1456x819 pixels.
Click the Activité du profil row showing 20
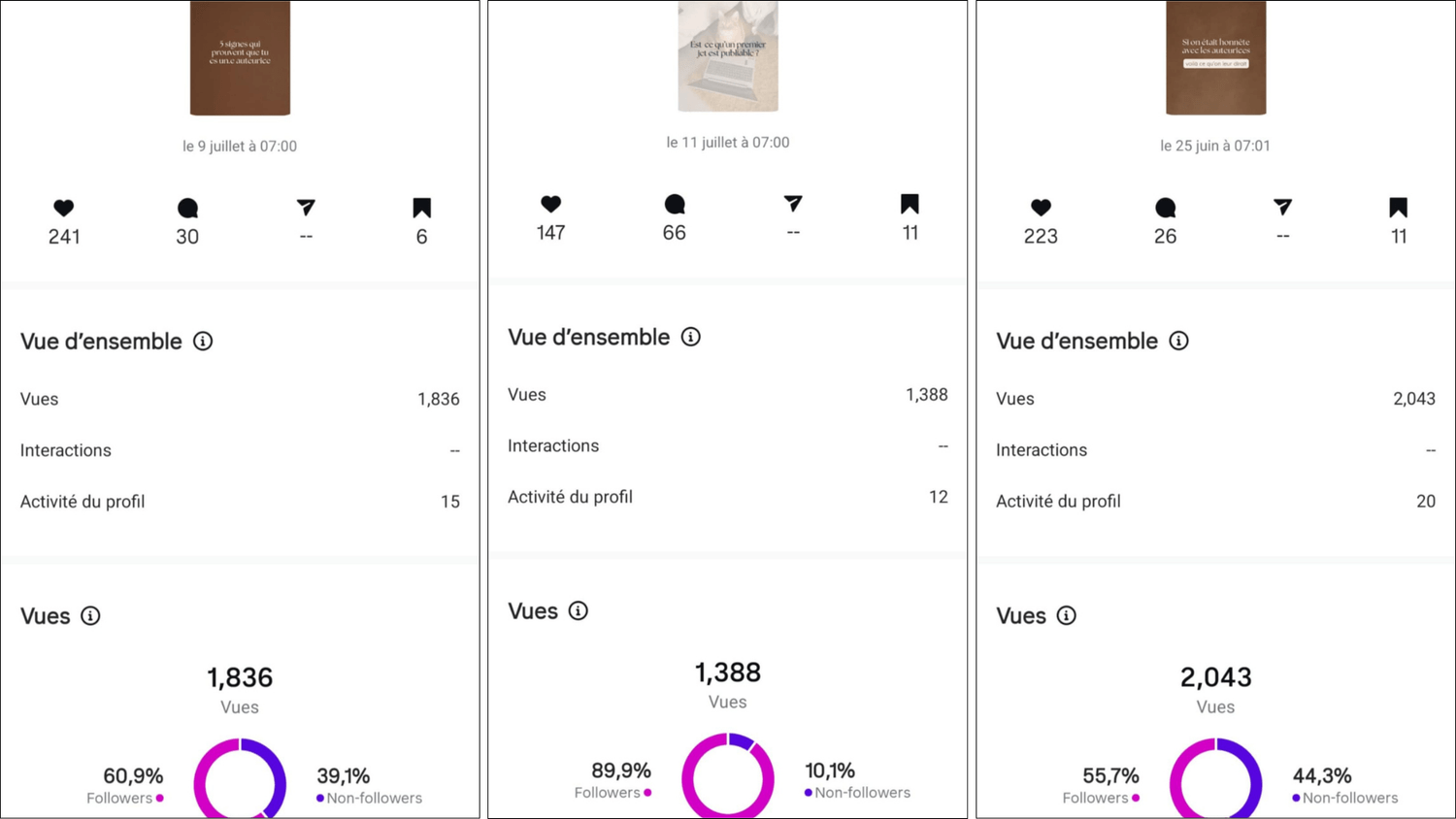tap(1215, 502)
